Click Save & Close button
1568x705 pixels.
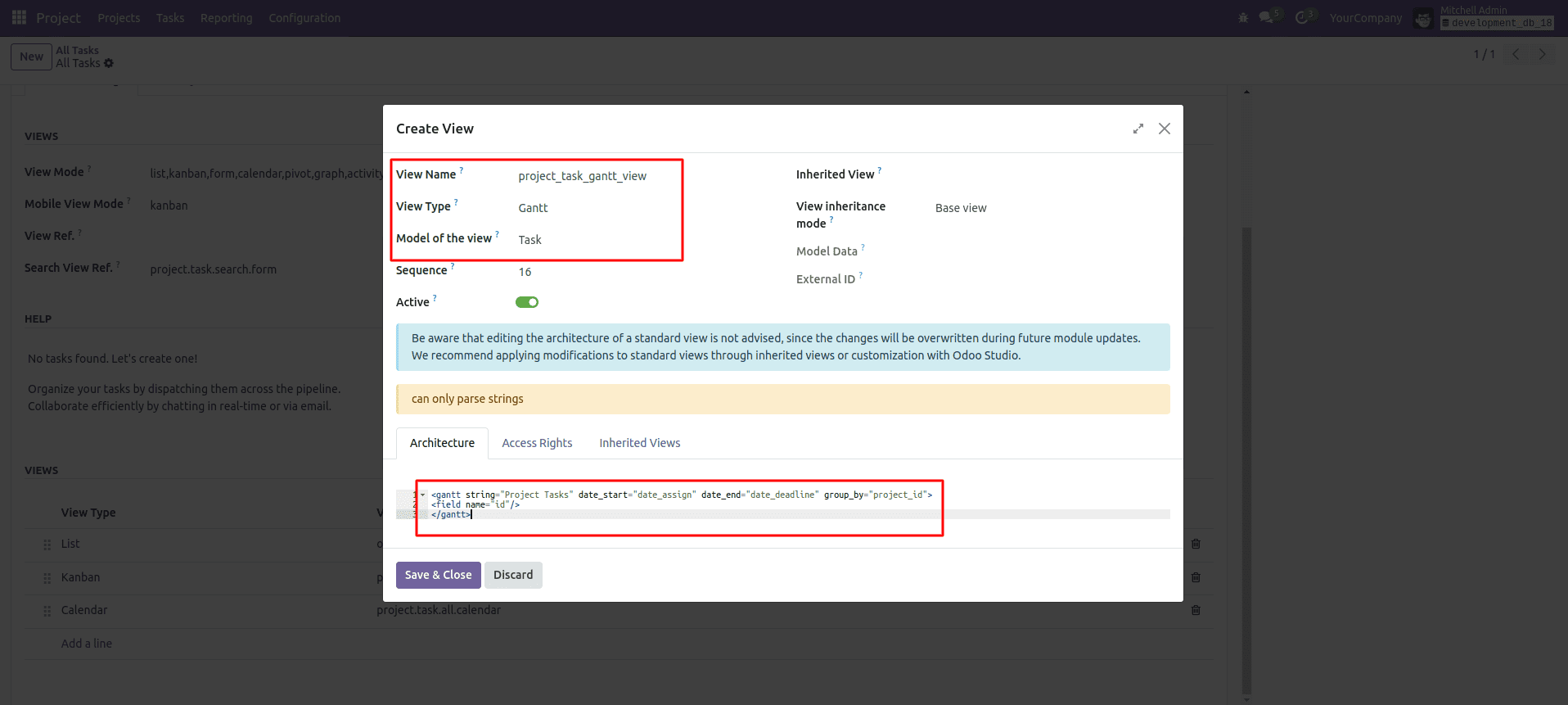click(x=439, y=575)
